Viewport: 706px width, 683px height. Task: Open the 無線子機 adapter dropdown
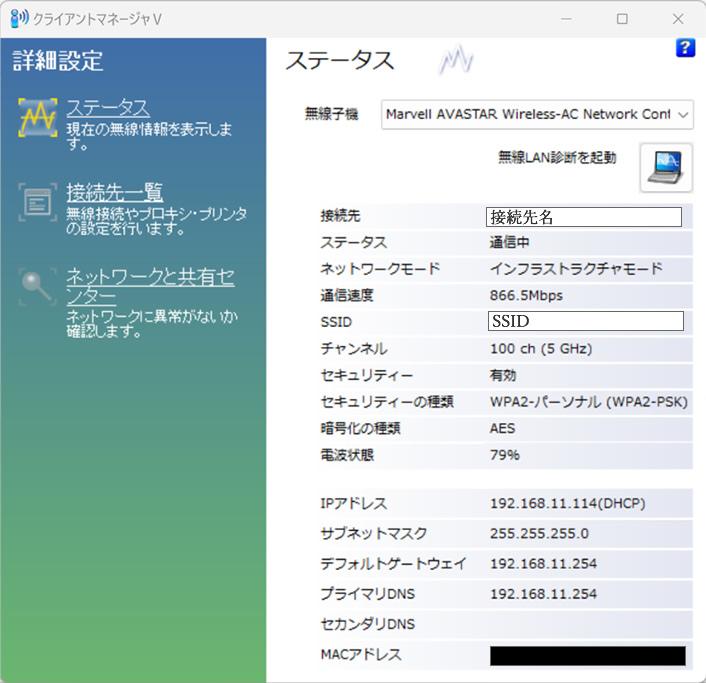(537, 115)
